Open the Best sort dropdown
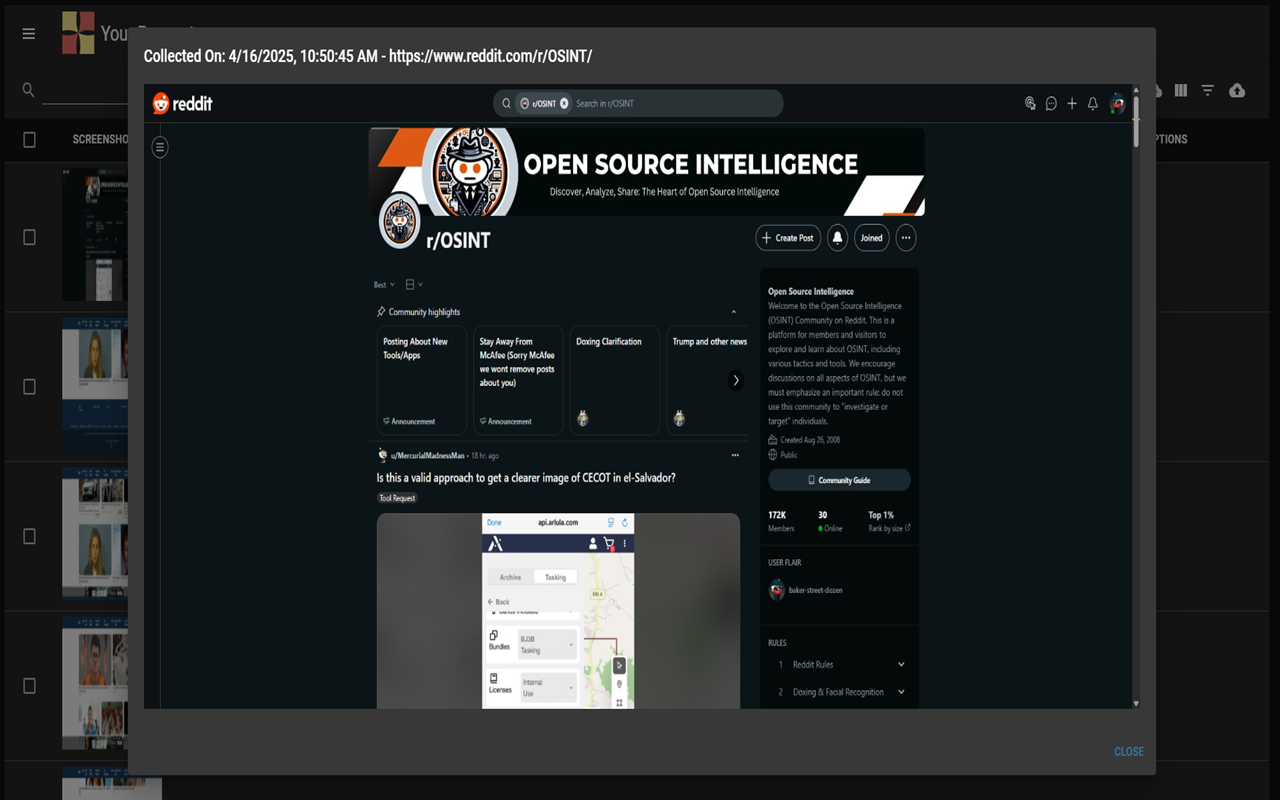Viewport: 1280px width, 800px height. tap(384, 285)
